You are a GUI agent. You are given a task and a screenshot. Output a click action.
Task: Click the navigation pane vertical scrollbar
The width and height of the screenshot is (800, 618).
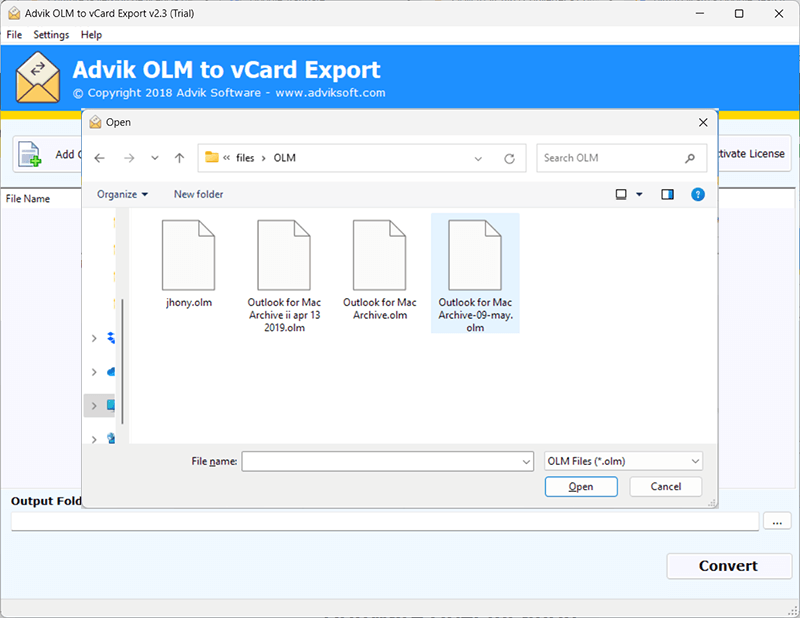coord(123,361)
